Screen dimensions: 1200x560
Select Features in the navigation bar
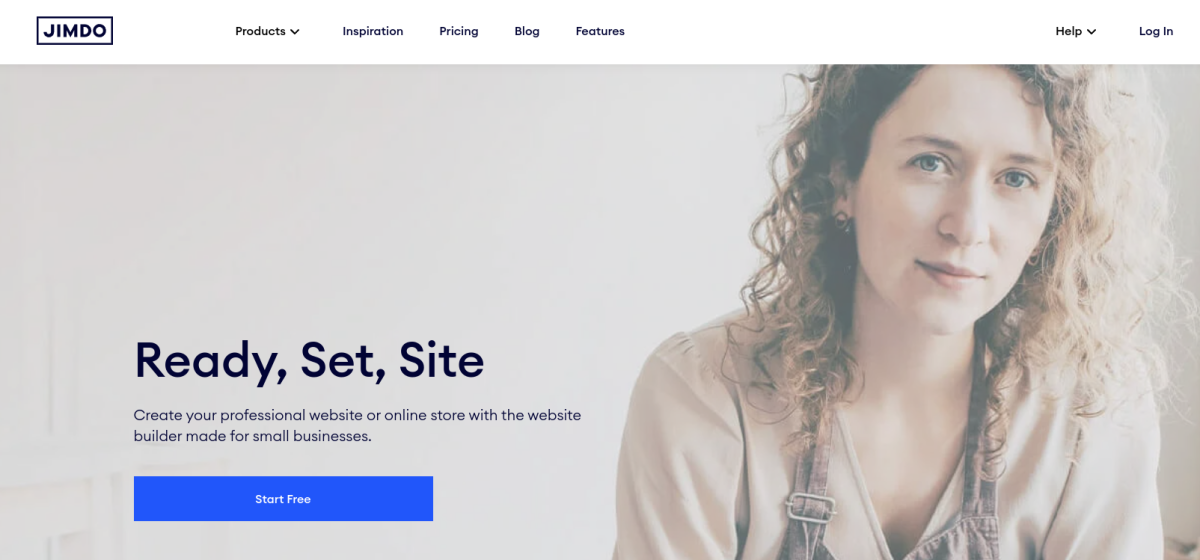point(600,31)
